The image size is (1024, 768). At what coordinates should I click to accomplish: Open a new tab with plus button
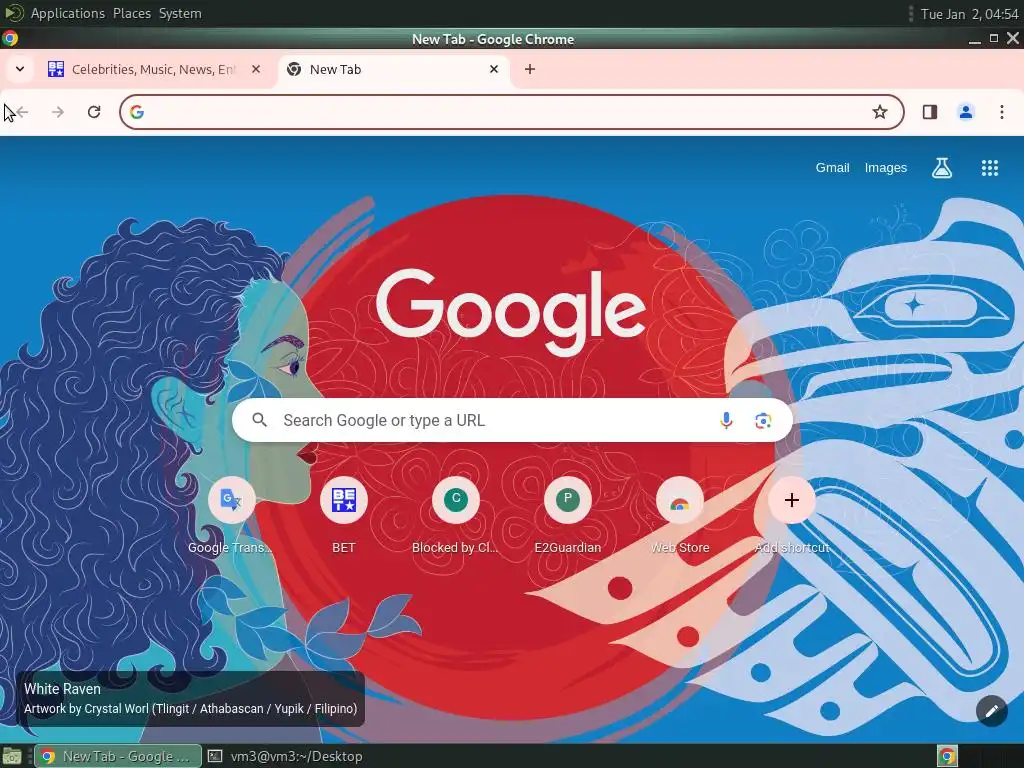[530, 69]
